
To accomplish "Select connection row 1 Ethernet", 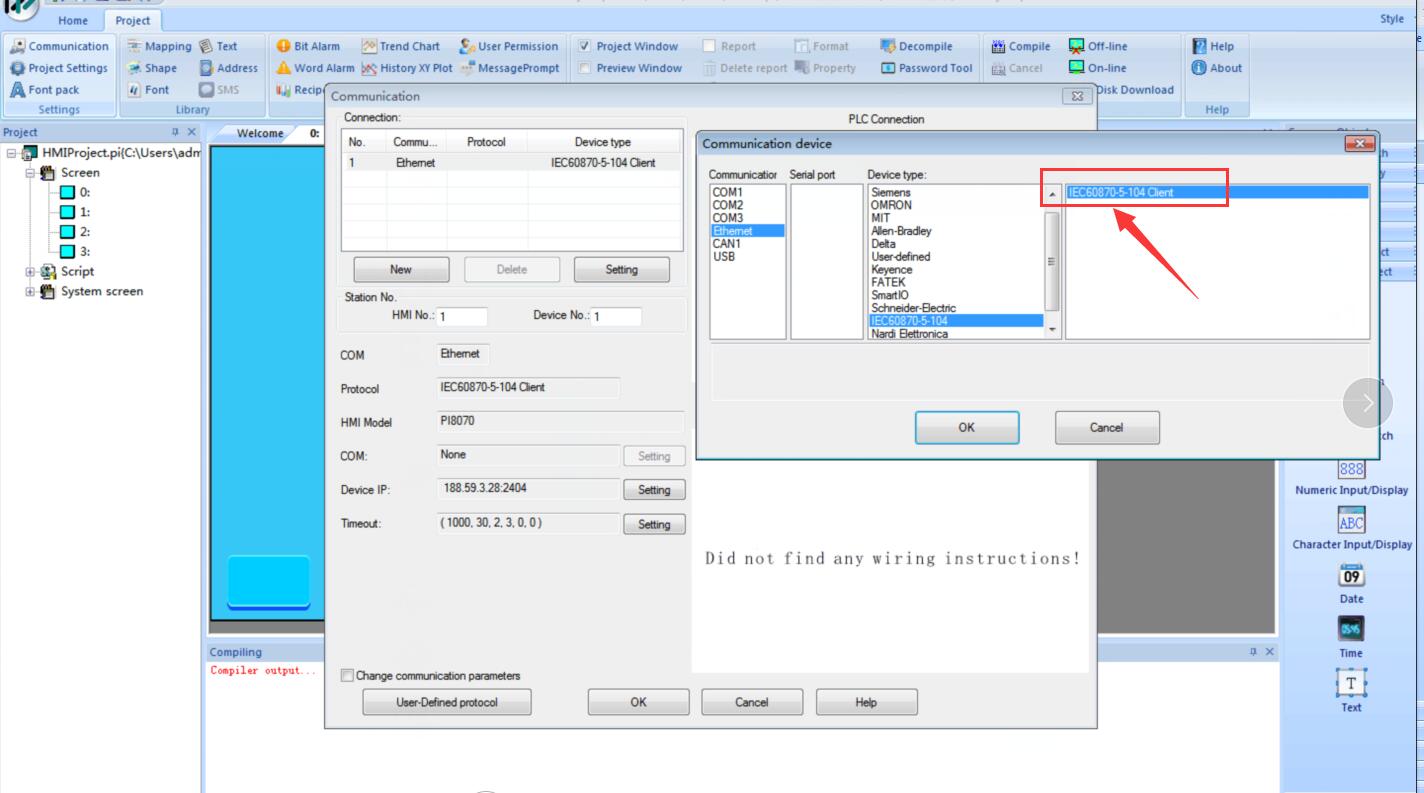I will [x=513, y=163].
